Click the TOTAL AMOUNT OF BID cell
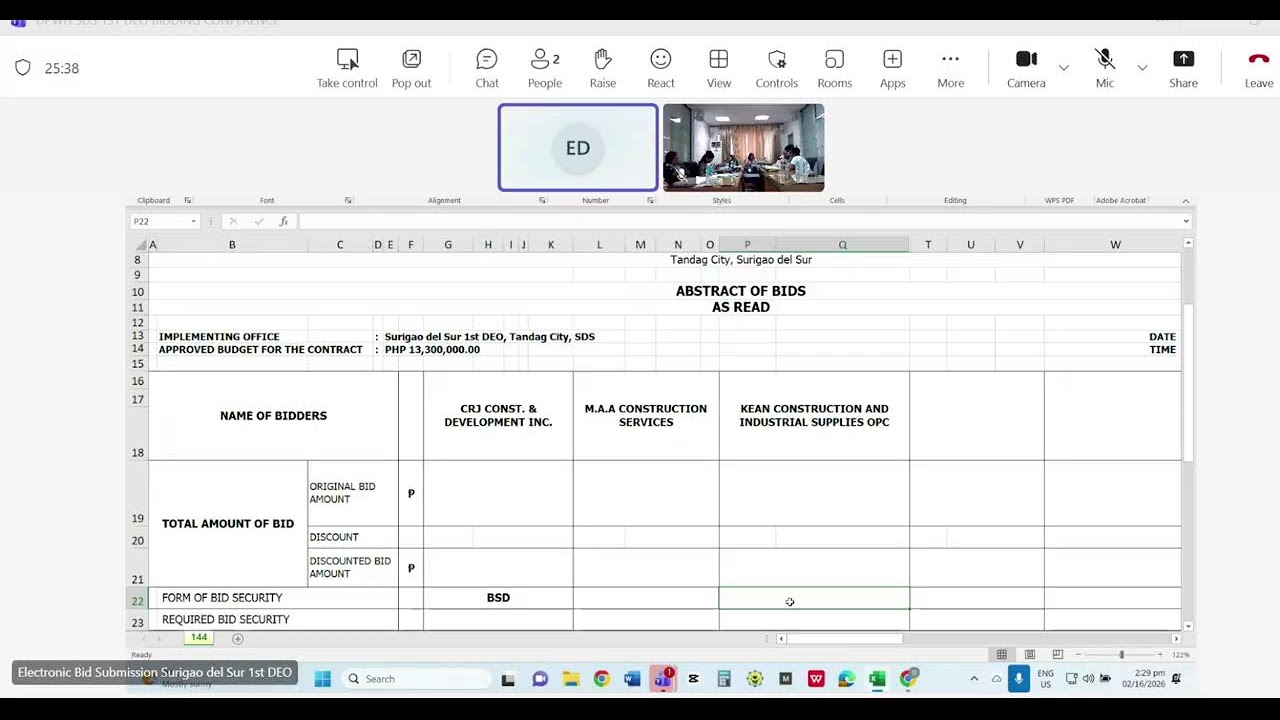Screen dimensions: 1280x720 pyautogui.click(x=228, y=524)
